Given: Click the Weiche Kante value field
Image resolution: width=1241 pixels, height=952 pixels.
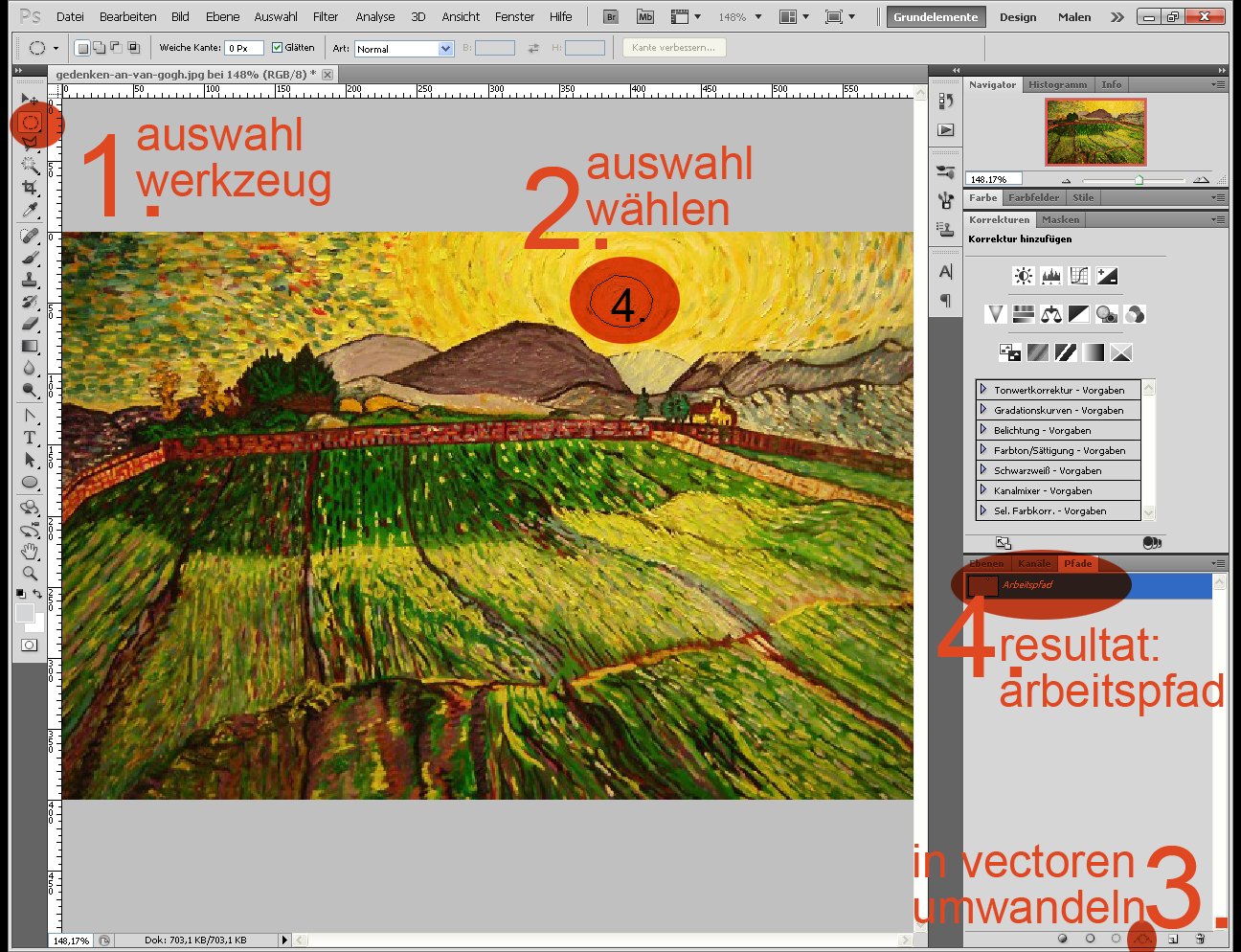Looking at the screenshot, I should click(x=243, y=48).
